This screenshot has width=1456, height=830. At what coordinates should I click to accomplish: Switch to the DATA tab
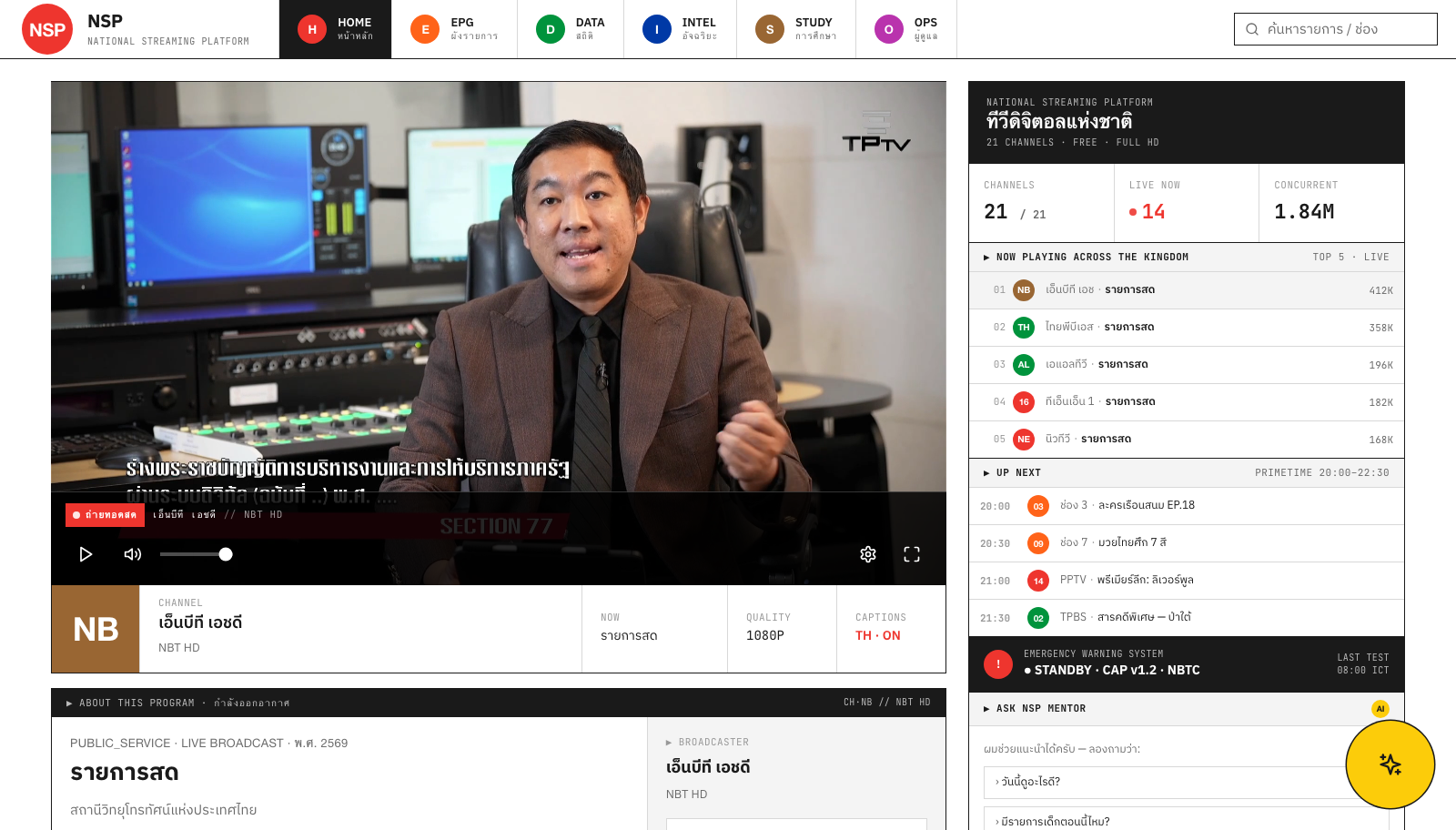coord(571,29)
